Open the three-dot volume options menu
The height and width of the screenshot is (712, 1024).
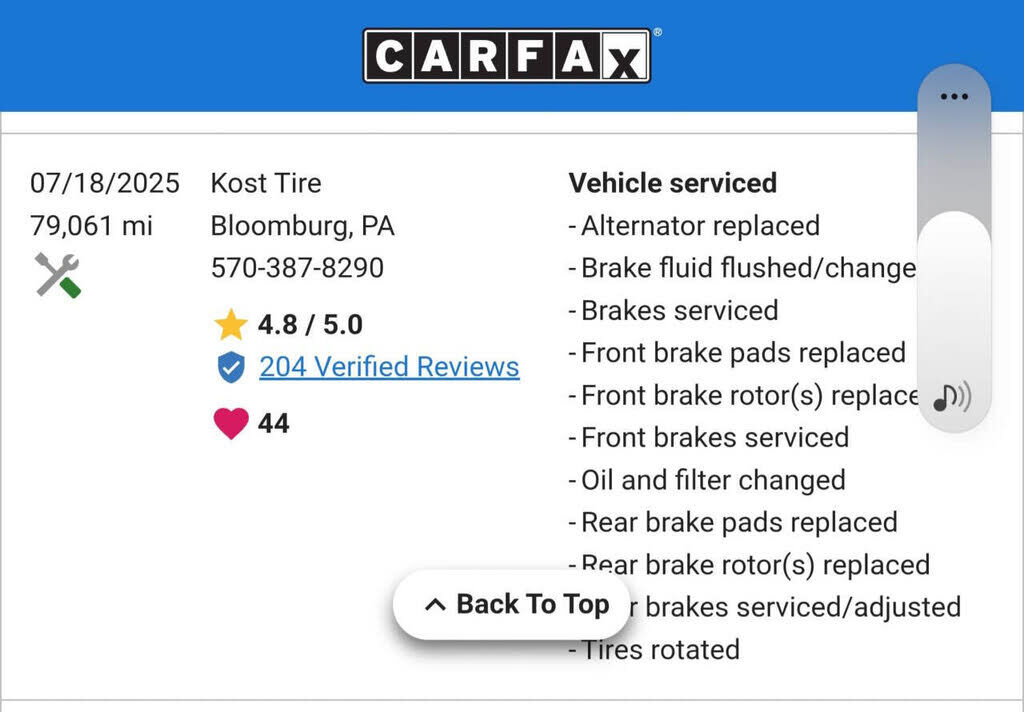click(954, 97)
